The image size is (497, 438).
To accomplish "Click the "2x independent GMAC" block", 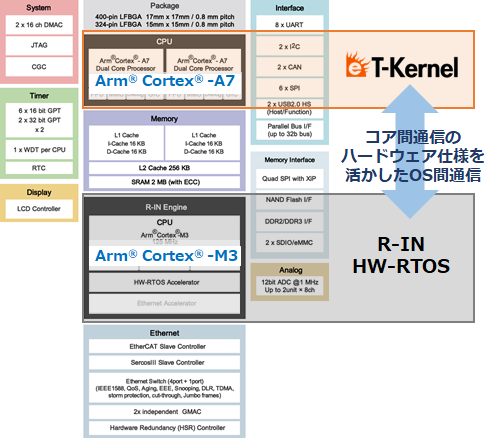I will coord(164,412).
